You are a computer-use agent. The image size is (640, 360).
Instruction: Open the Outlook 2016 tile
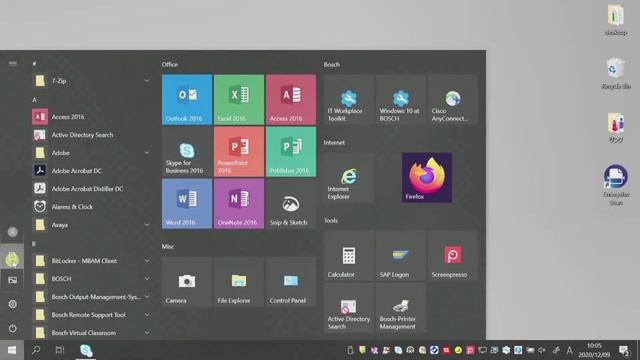pos(187,99)
